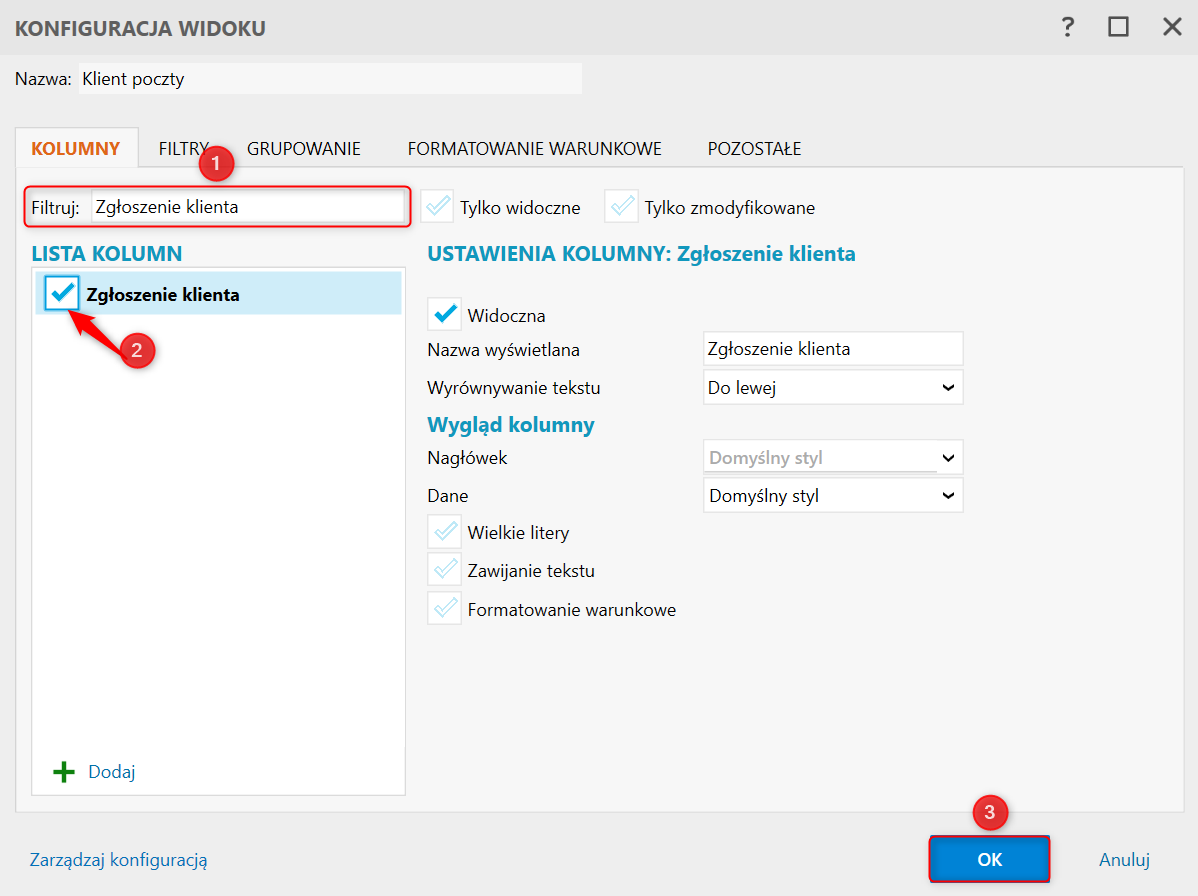This screenshot has height=896, width=1198.
Task: Open Wyrównywanie tekstu dropdown
Action: tap(833, 387)
